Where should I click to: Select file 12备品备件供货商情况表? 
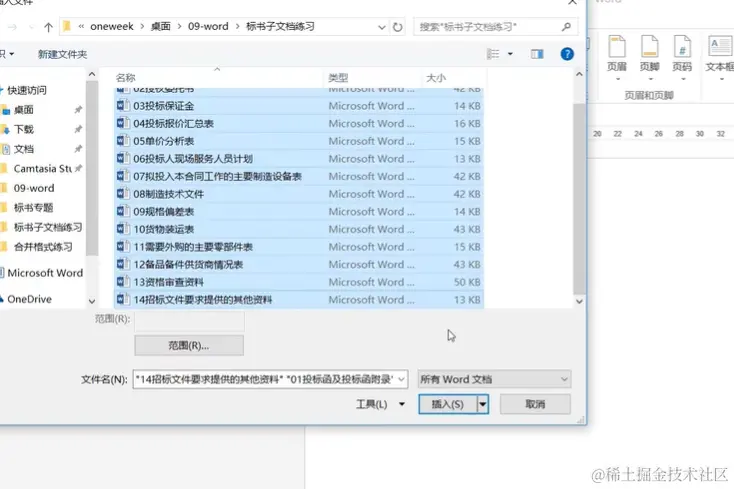(299, 265)
